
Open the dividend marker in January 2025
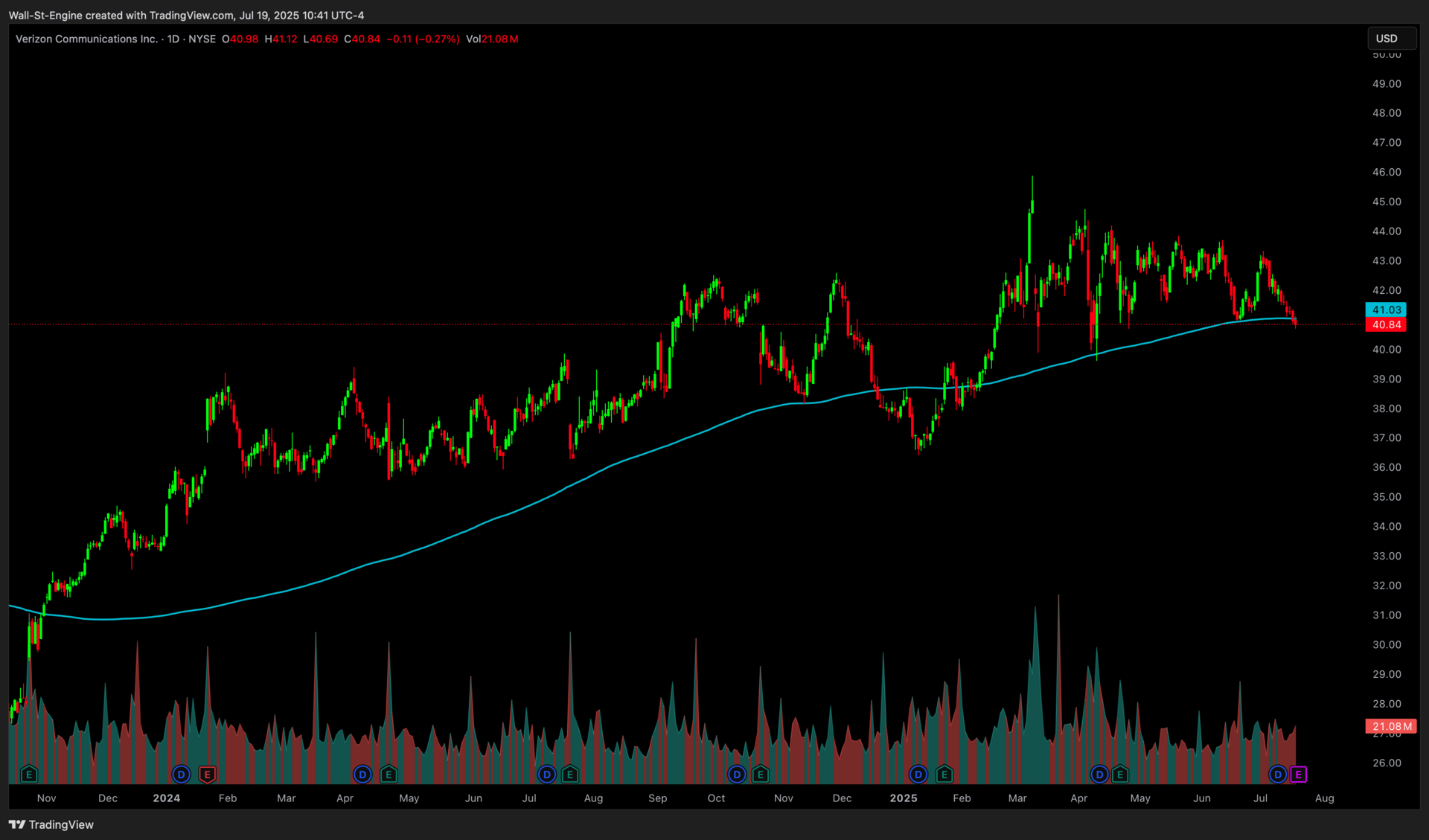(918, 775)
